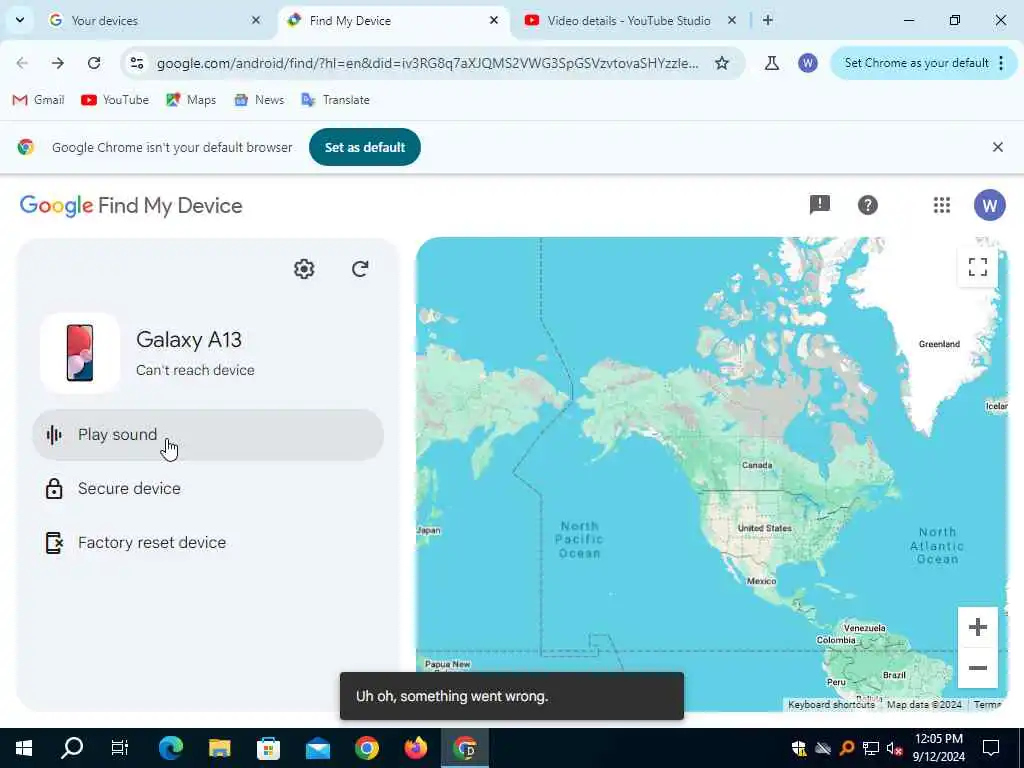Click Play sound for Galaxy A13
The width and height of the screenshot is (1024, 768).
(208, 435)
